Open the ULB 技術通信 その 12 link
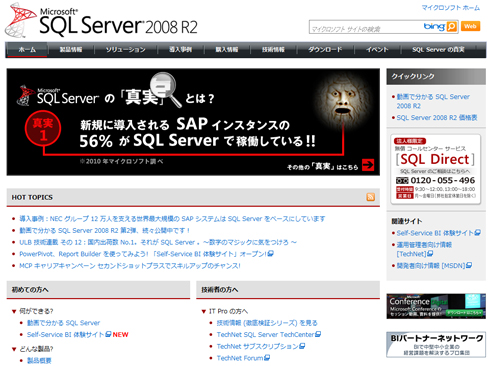Image resolution: width=490 pixels, height=366 pixels. (158, 242)
